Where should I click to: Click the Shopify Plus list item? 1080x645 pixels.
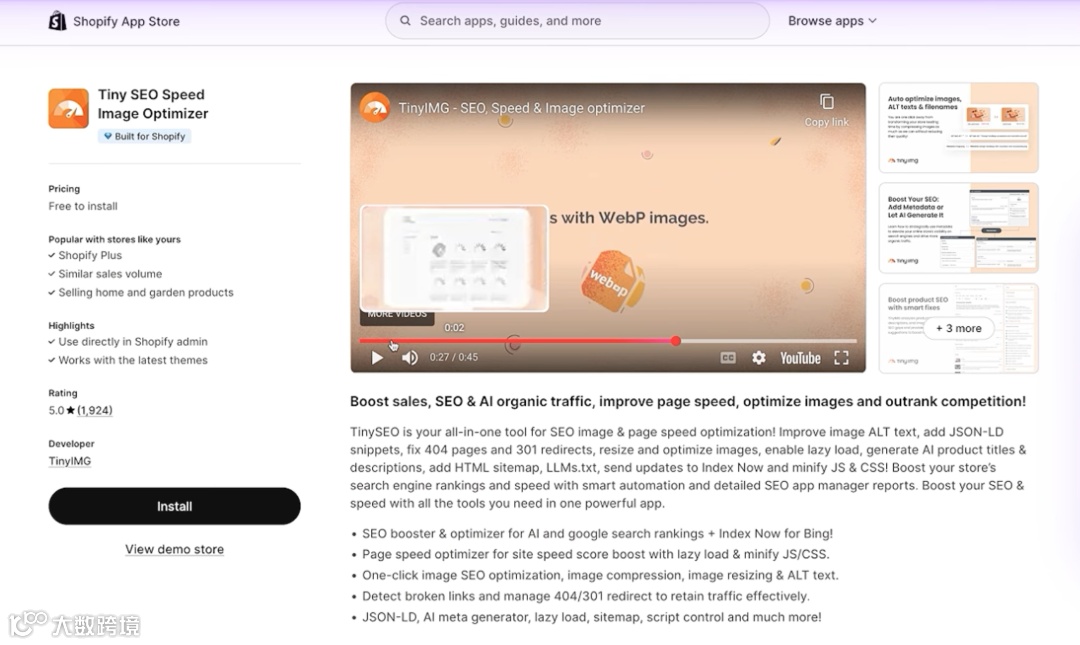(x=90, y=255)
